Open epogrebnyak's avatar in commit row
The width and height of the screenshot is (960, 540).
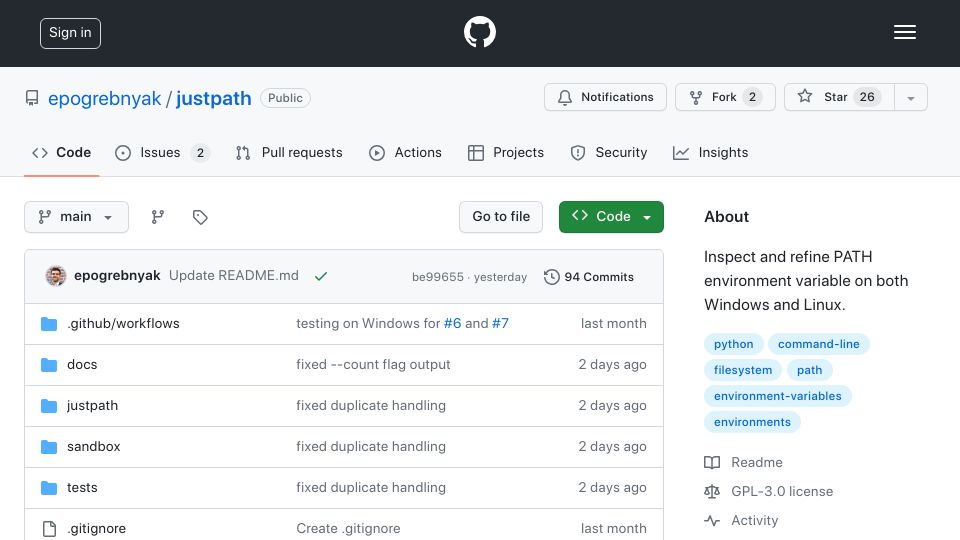[56, 276]
